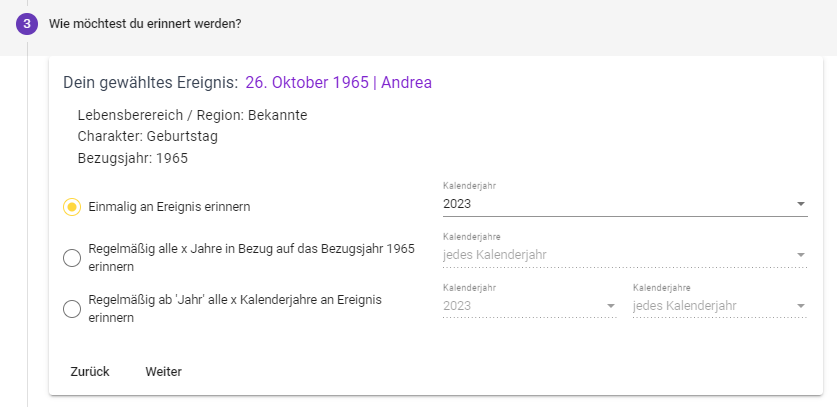Click the event link '26. Oktober 1965 | Andrea'

point(338,82)
